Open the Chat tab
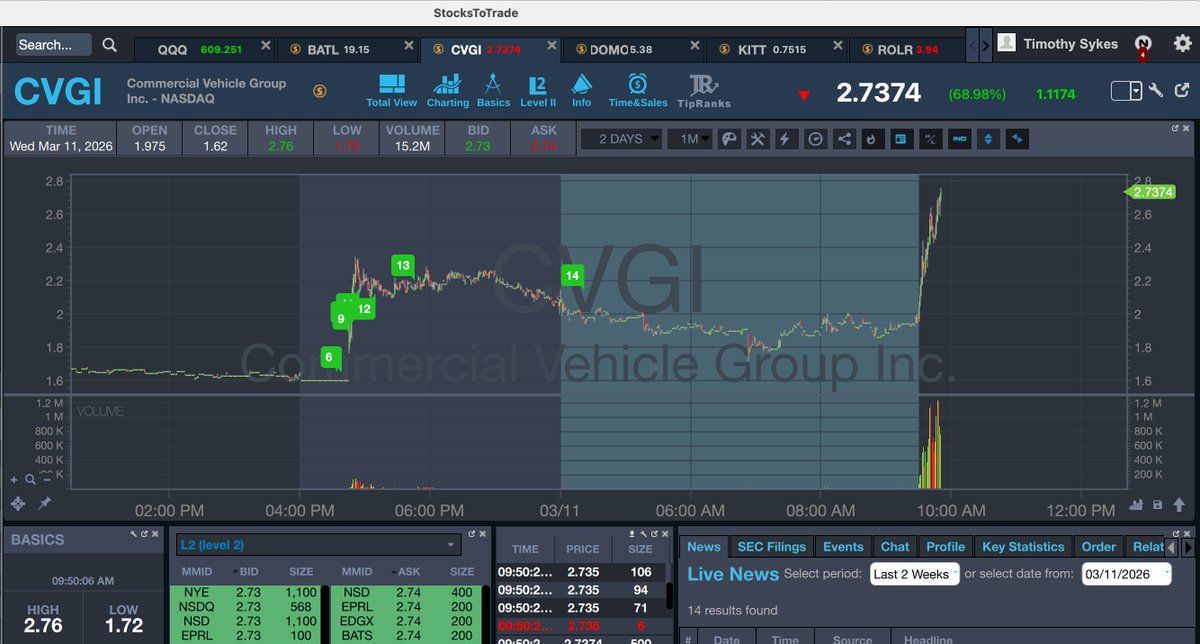The height and width of the screenshot is (644, 1200). point(895,547)
